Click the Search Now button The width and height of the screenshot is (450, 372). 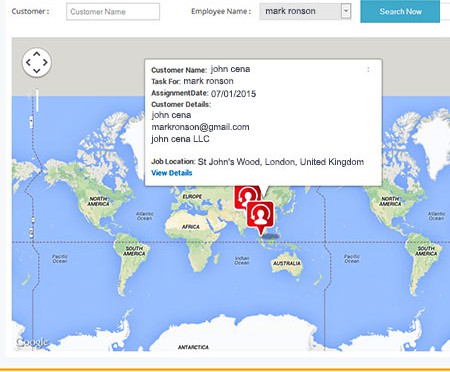point(400,11)
